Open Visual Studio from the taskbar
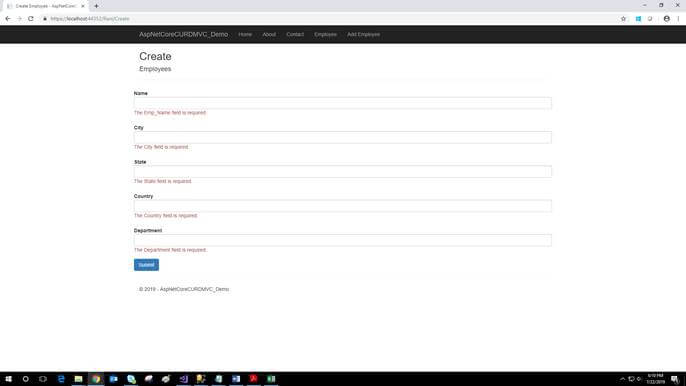This screenshot has width=686, height=386. (184, 379)
